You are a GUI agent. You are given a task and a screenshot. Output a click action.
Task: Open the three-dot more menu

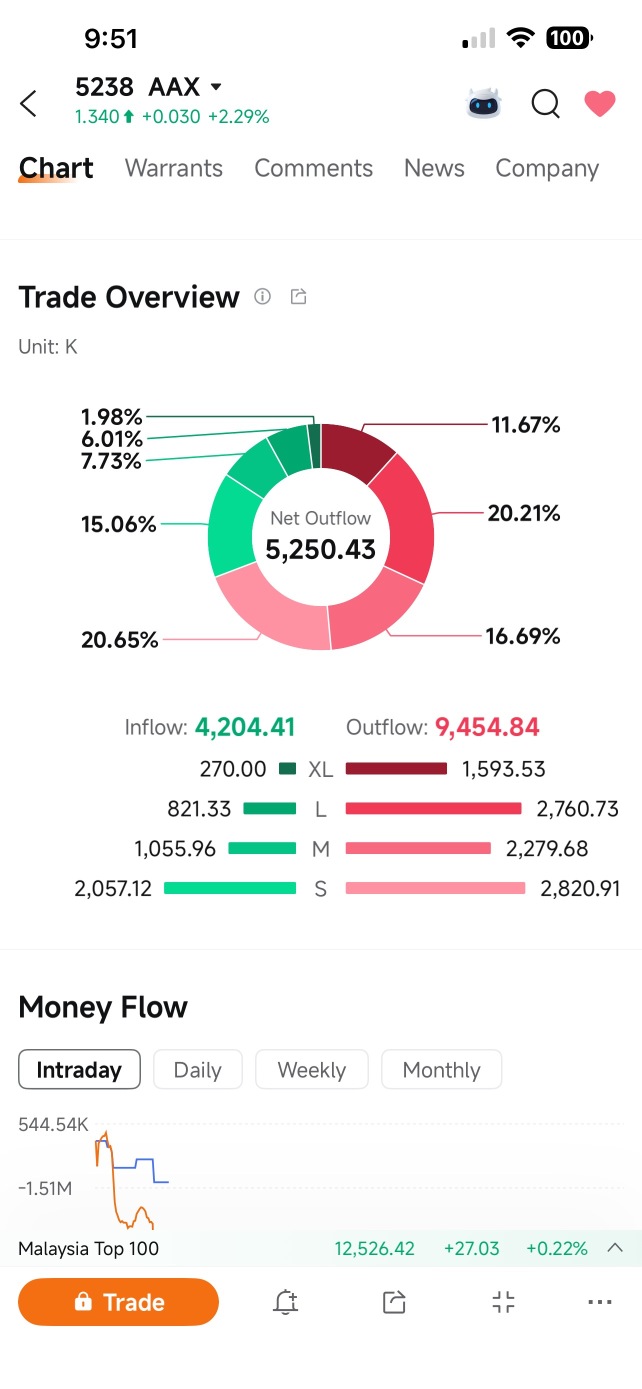point(600,1302)
